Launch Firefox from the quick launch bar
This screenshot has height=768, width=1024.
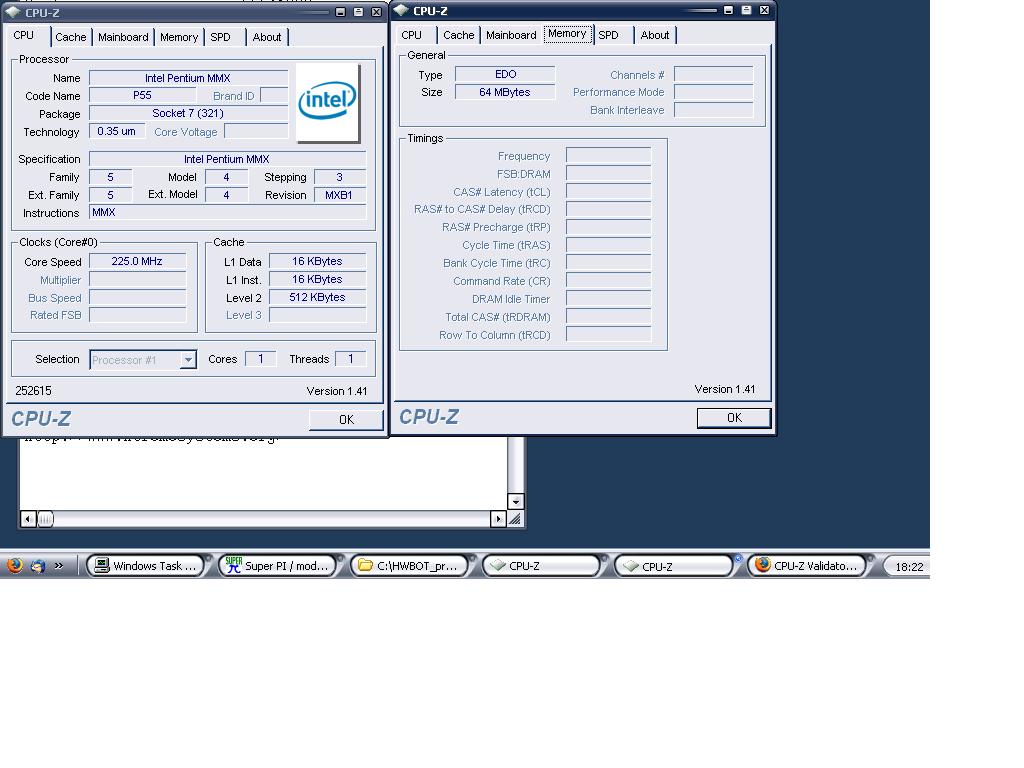[x=14, y=566]
